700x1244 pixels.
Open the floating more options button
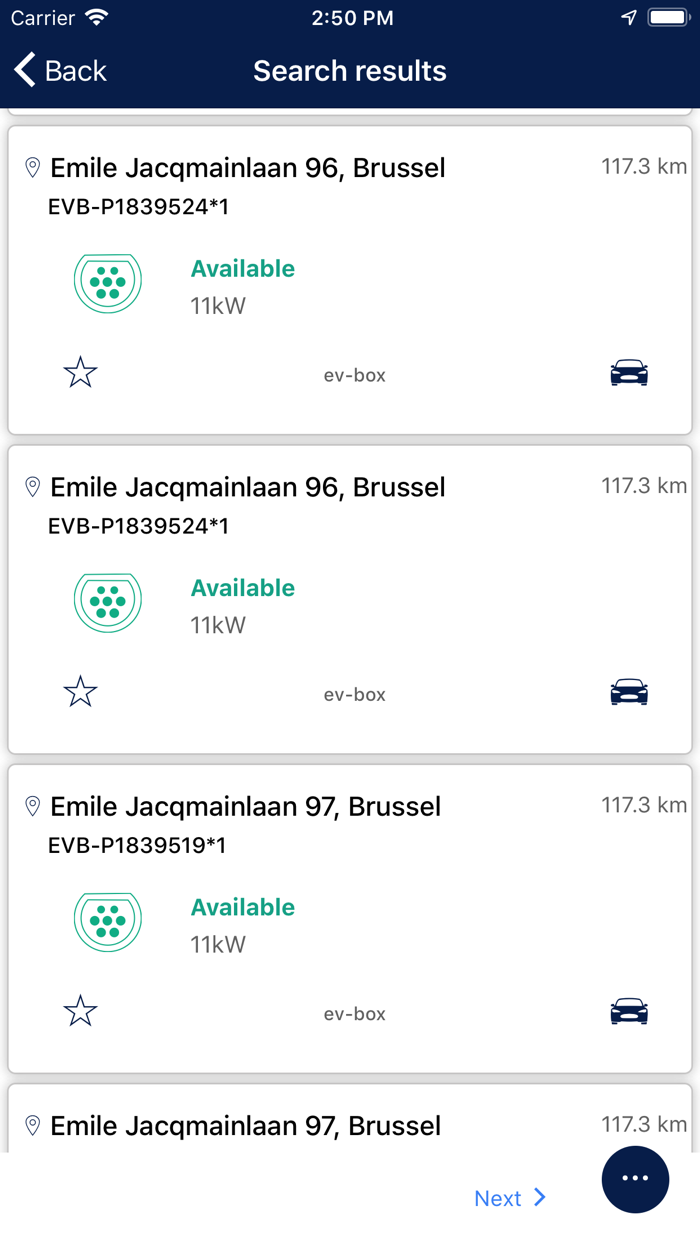coord(635,1179)
